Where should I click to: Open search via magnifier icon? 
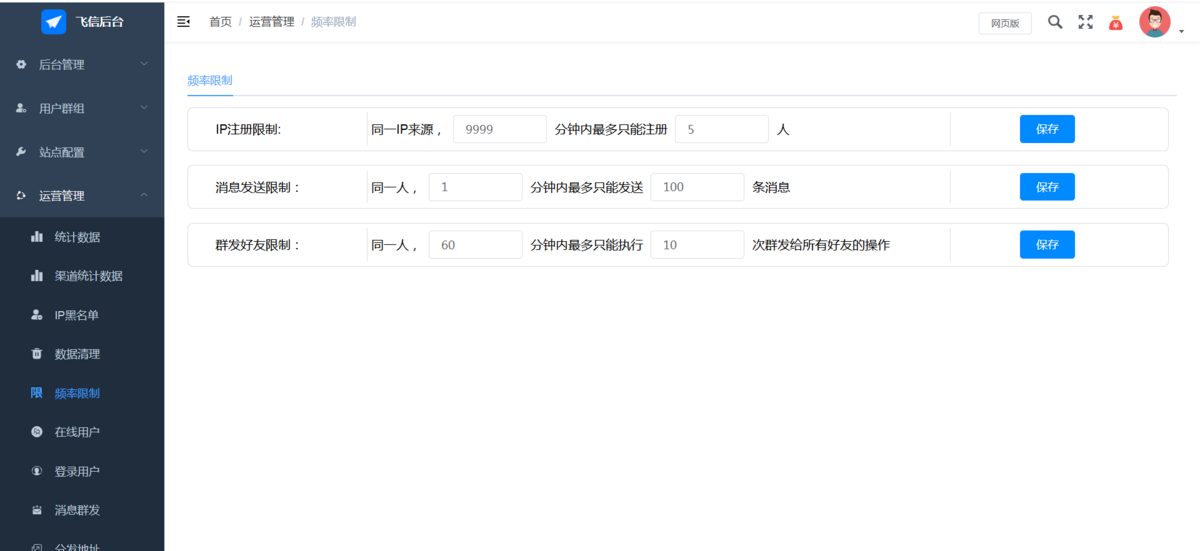[1055, 22]
